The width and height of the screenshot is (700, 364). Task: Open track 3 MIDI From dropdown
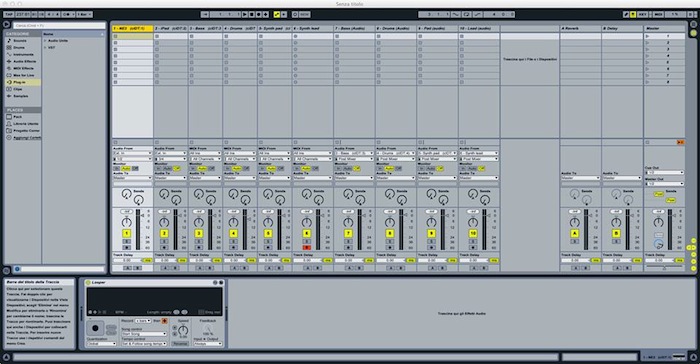[x=205, y=153]
